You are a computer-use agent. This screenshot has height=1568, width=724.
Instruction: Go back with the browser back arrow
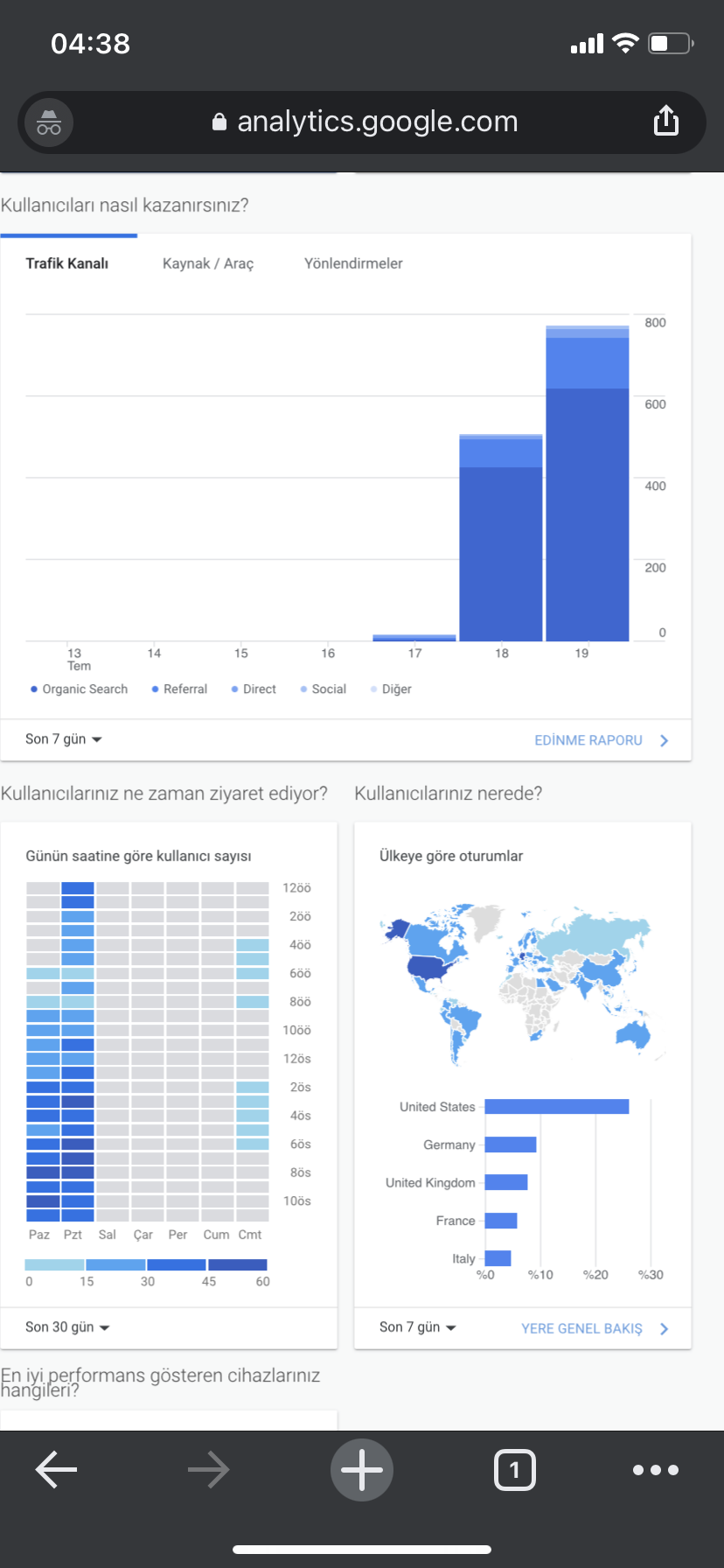[56, 1469]
